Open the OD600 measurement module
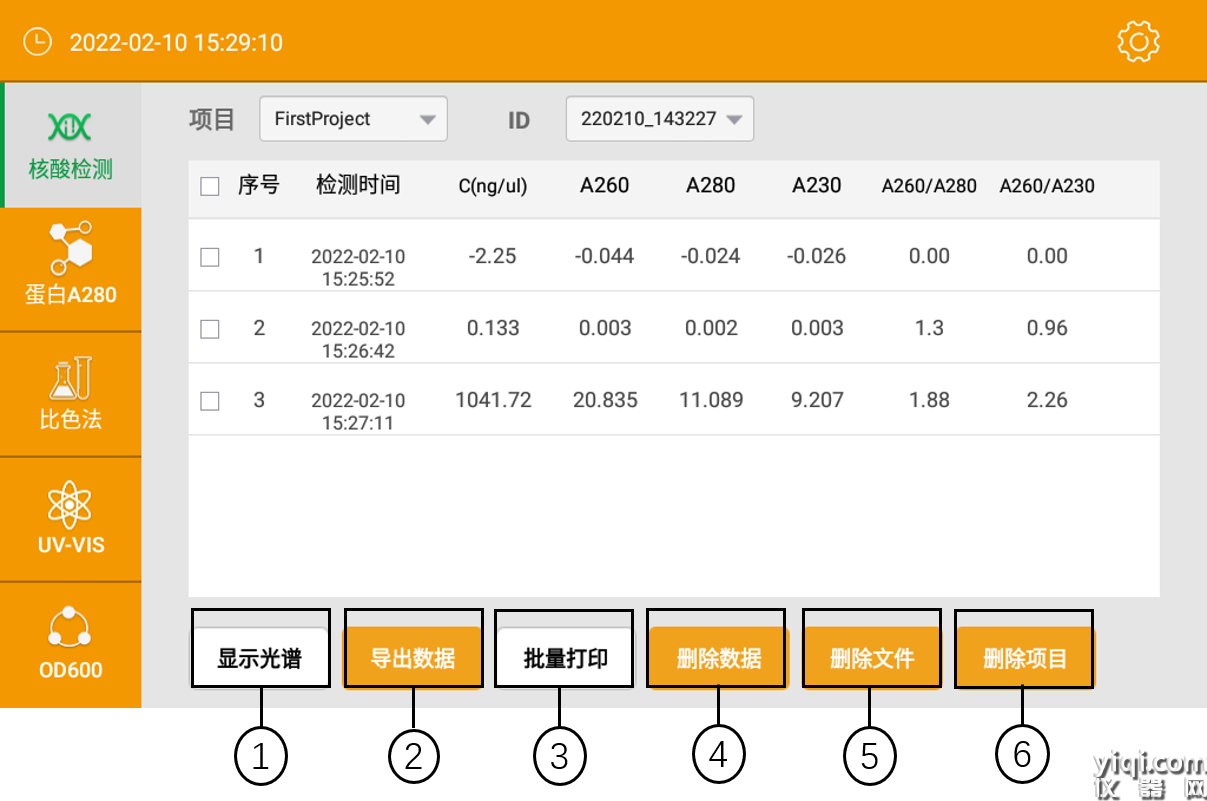The image size is (1207, 801). (x=71, y=645)
